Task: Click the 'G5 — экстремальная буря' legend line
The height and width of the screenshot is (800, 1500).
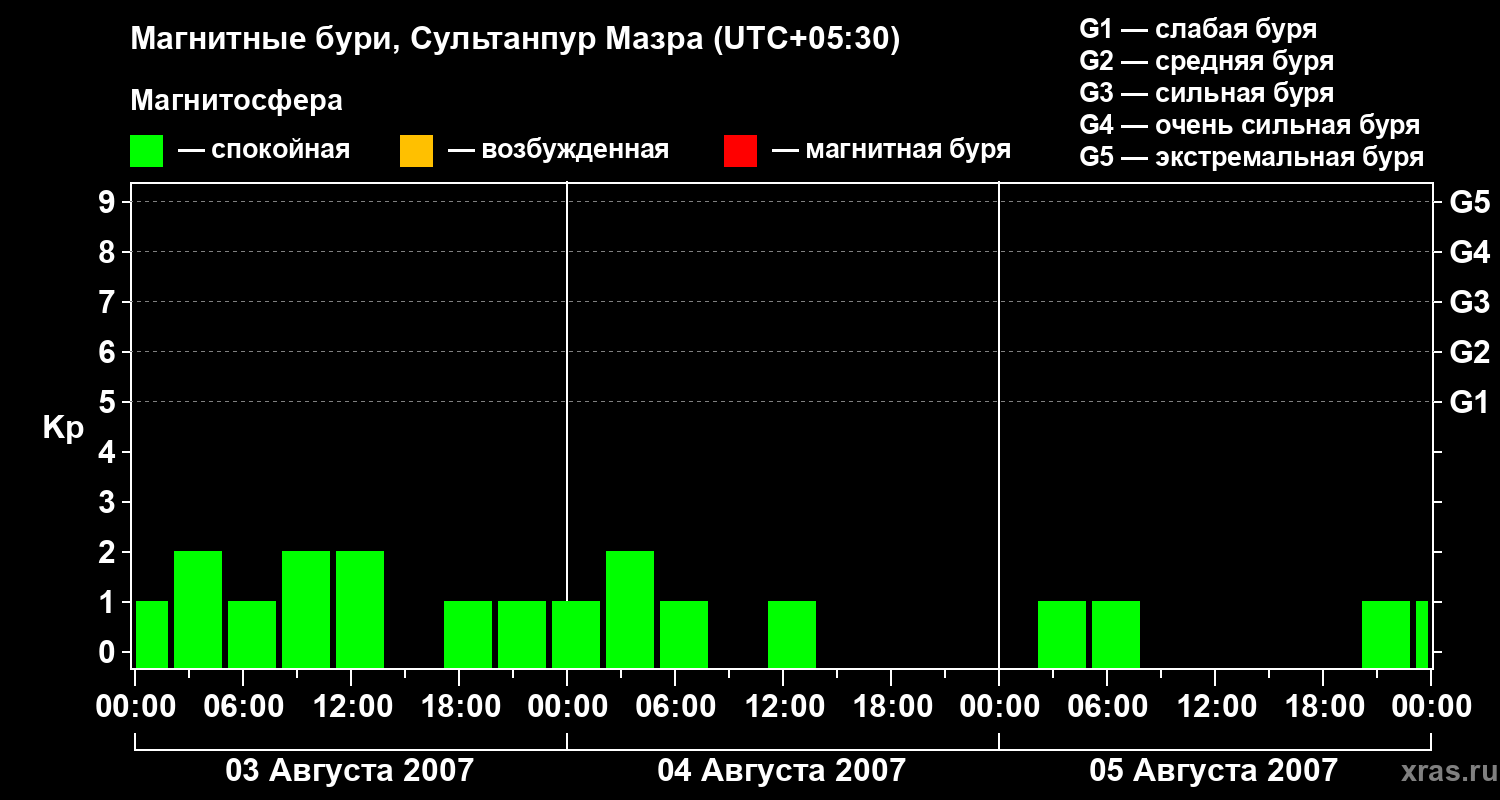Action: point(1252,157)
